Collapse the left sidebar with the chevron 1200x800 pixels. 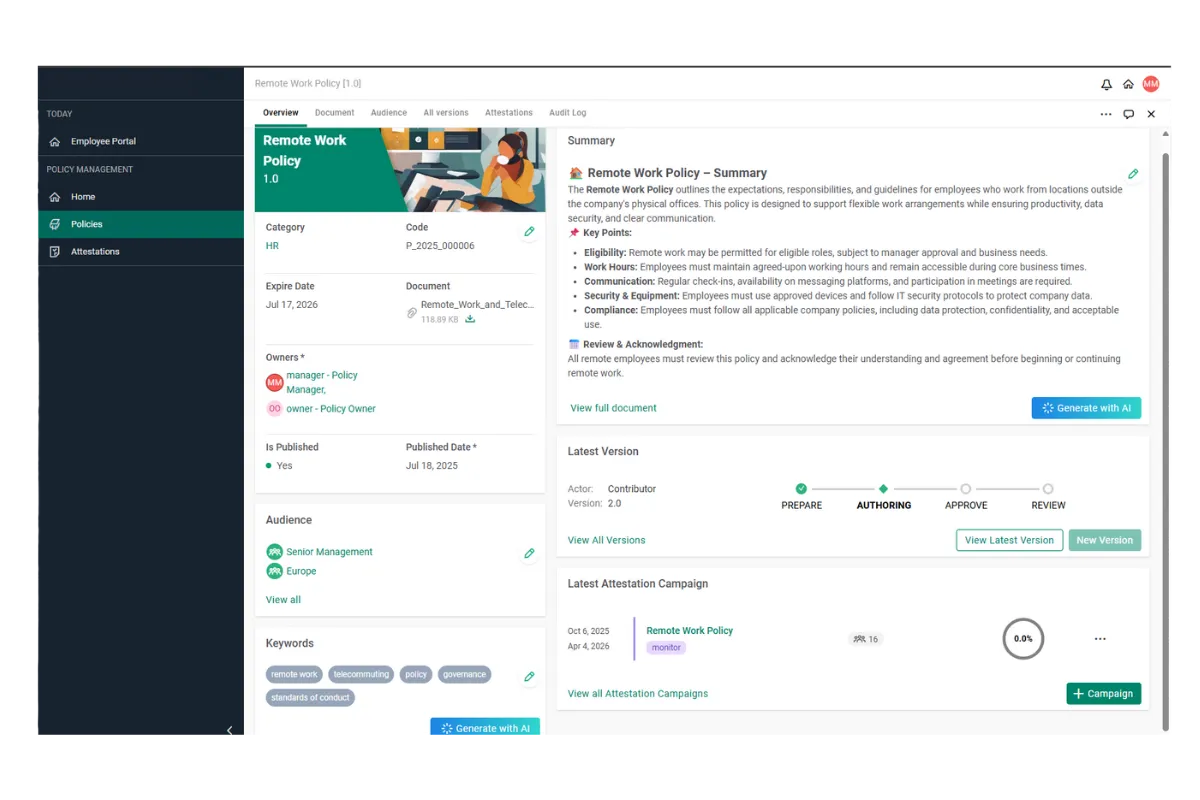[x=230, y=731]
